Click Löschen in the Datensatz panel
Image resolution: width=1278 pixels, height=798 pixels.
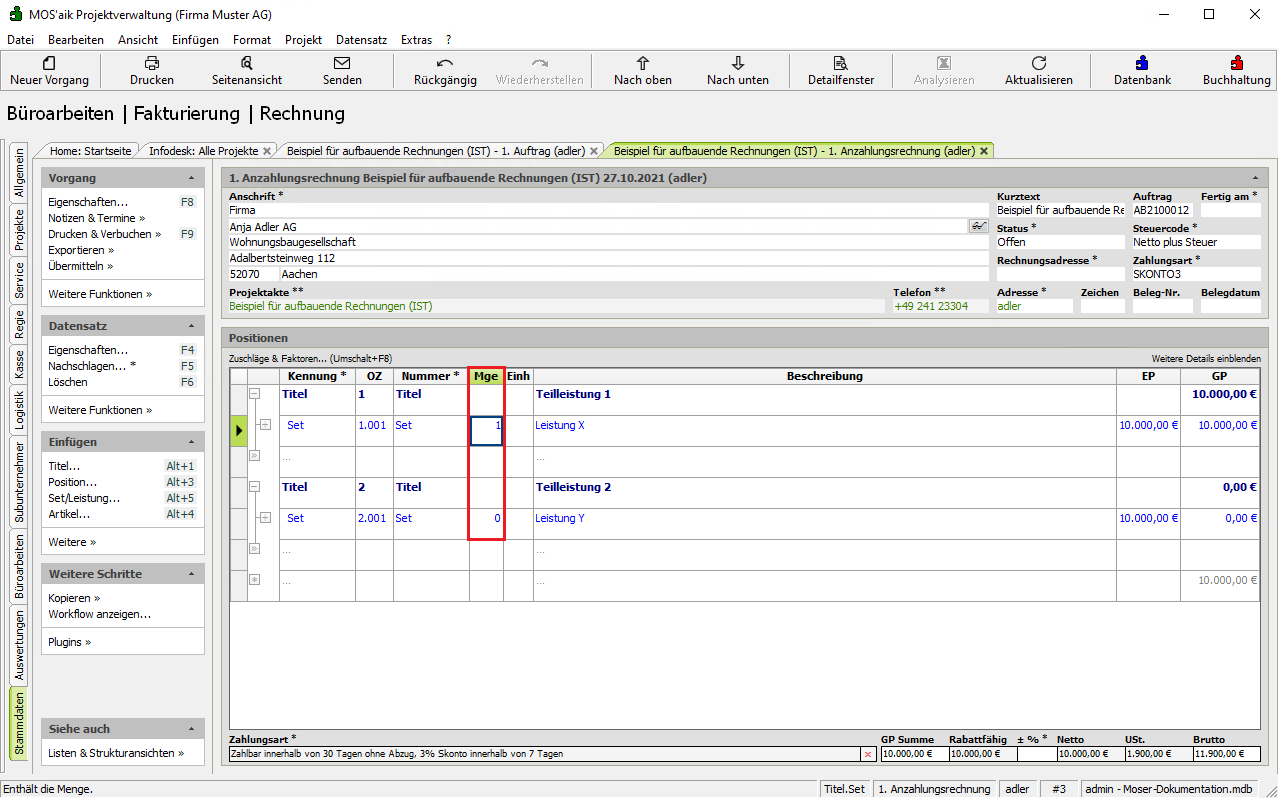pos(68,382)
